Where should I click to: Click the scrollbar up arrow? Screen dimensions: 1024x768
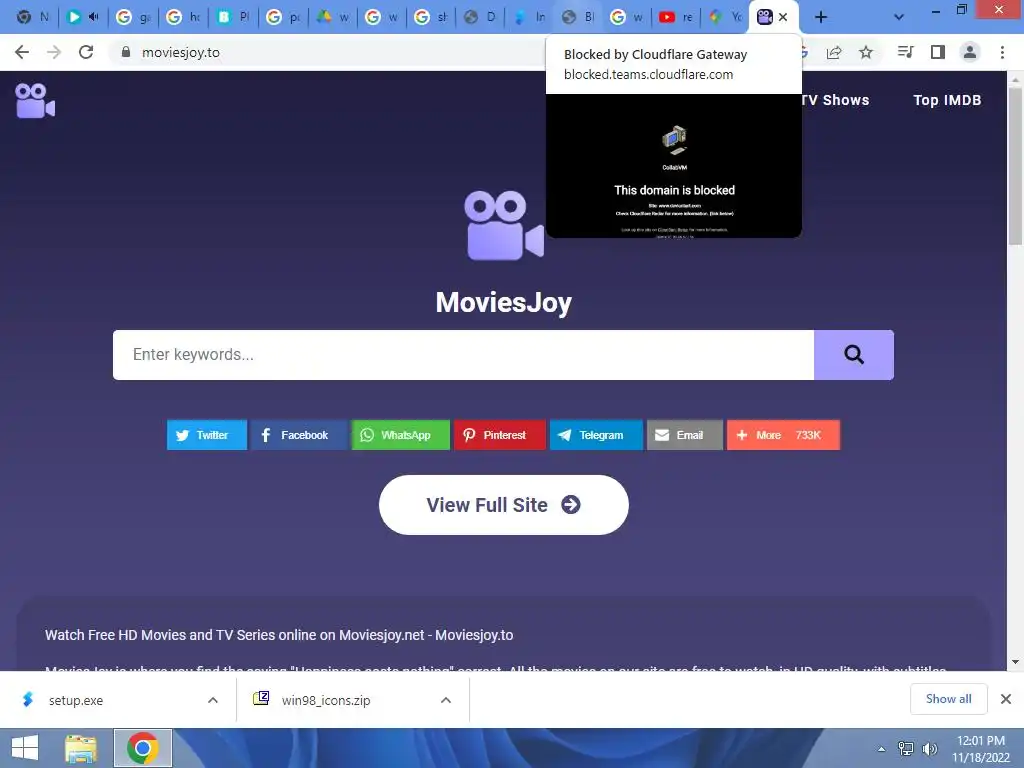(x=1016, y=80)
